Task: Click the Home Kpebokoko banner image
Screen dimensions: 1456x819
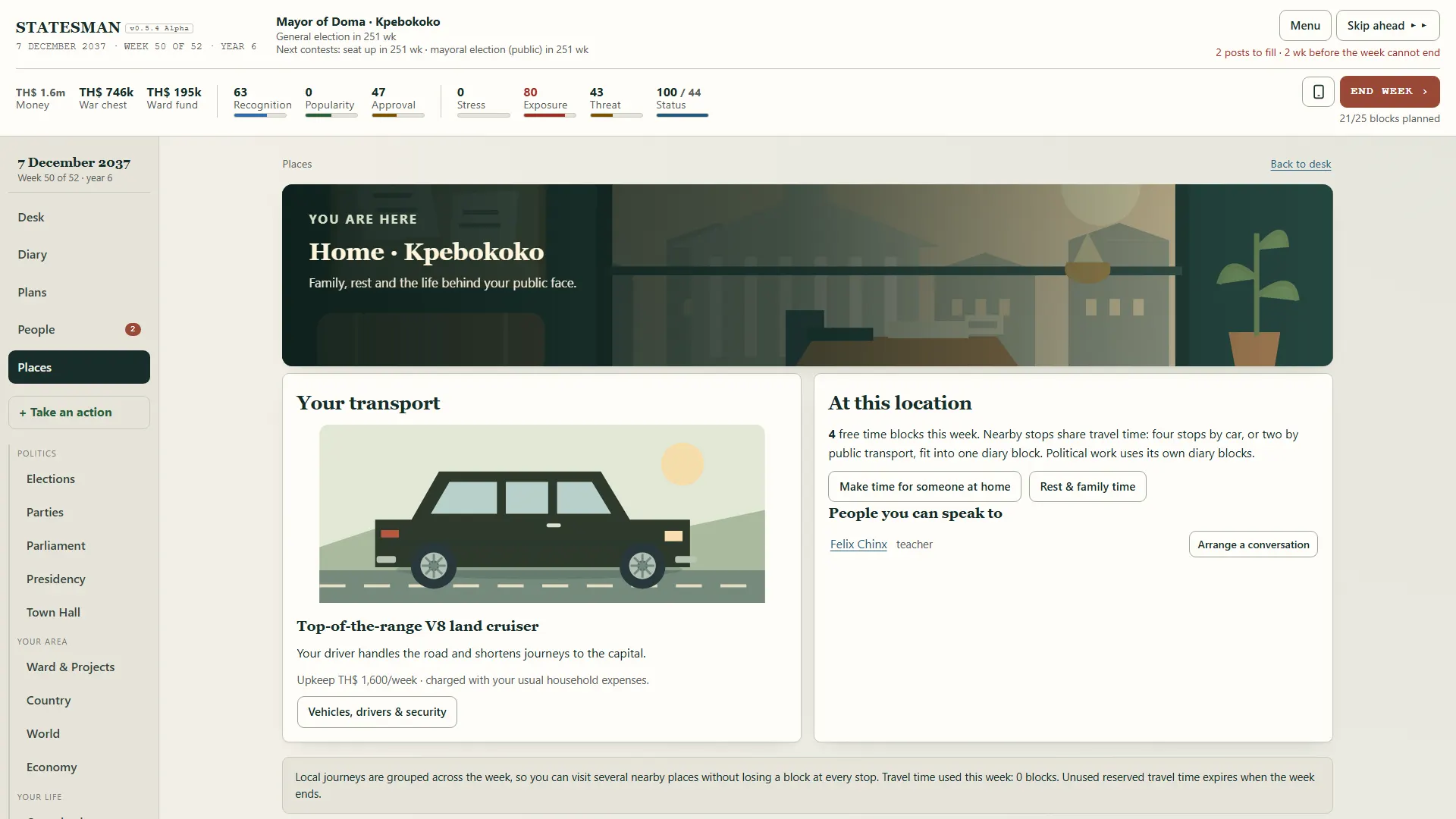Action: pyautogui.click(x=807, y=275)
